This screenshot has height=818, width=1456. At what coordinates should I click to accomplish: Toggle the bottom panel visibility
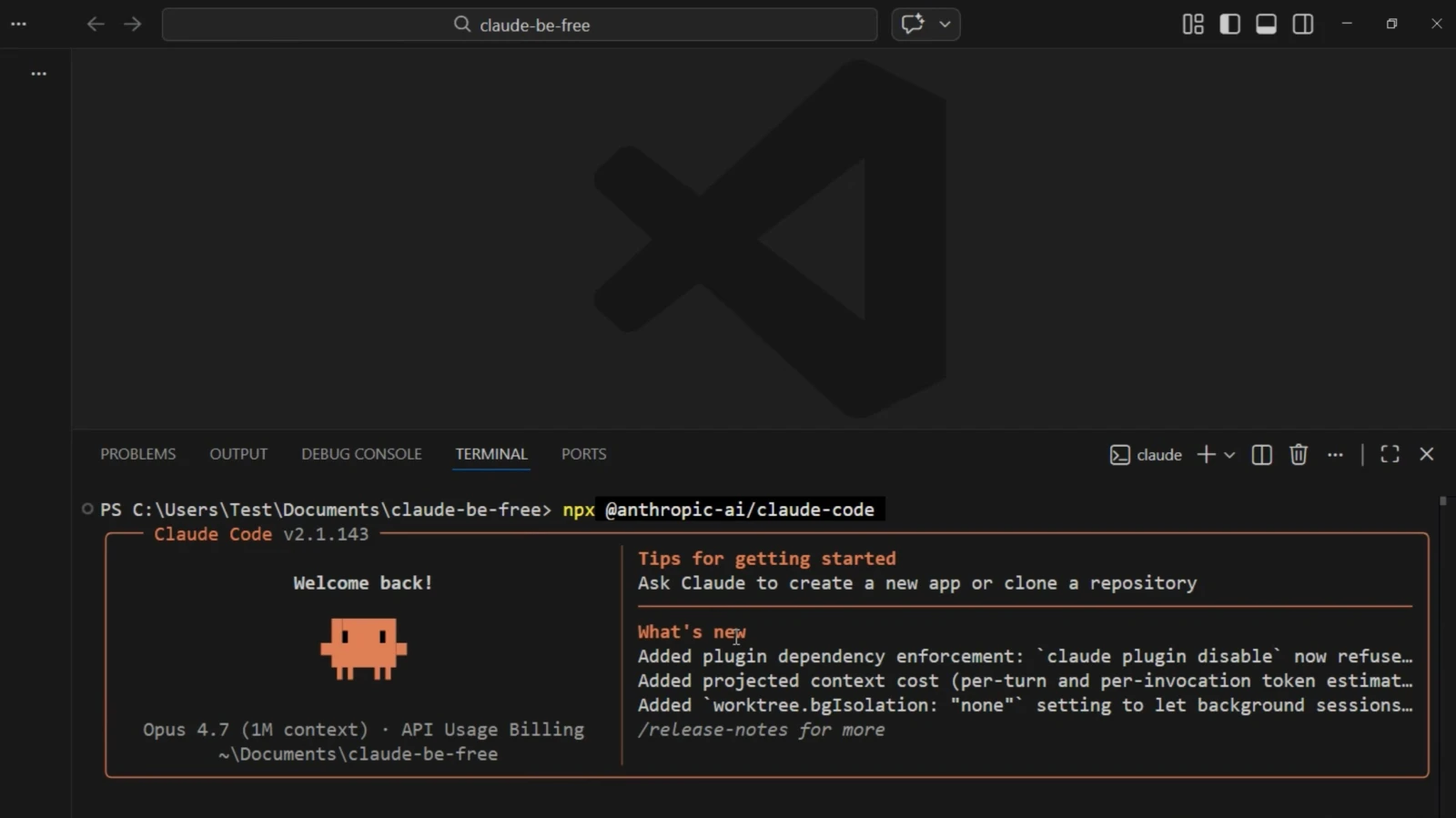tap(1266, 25)
